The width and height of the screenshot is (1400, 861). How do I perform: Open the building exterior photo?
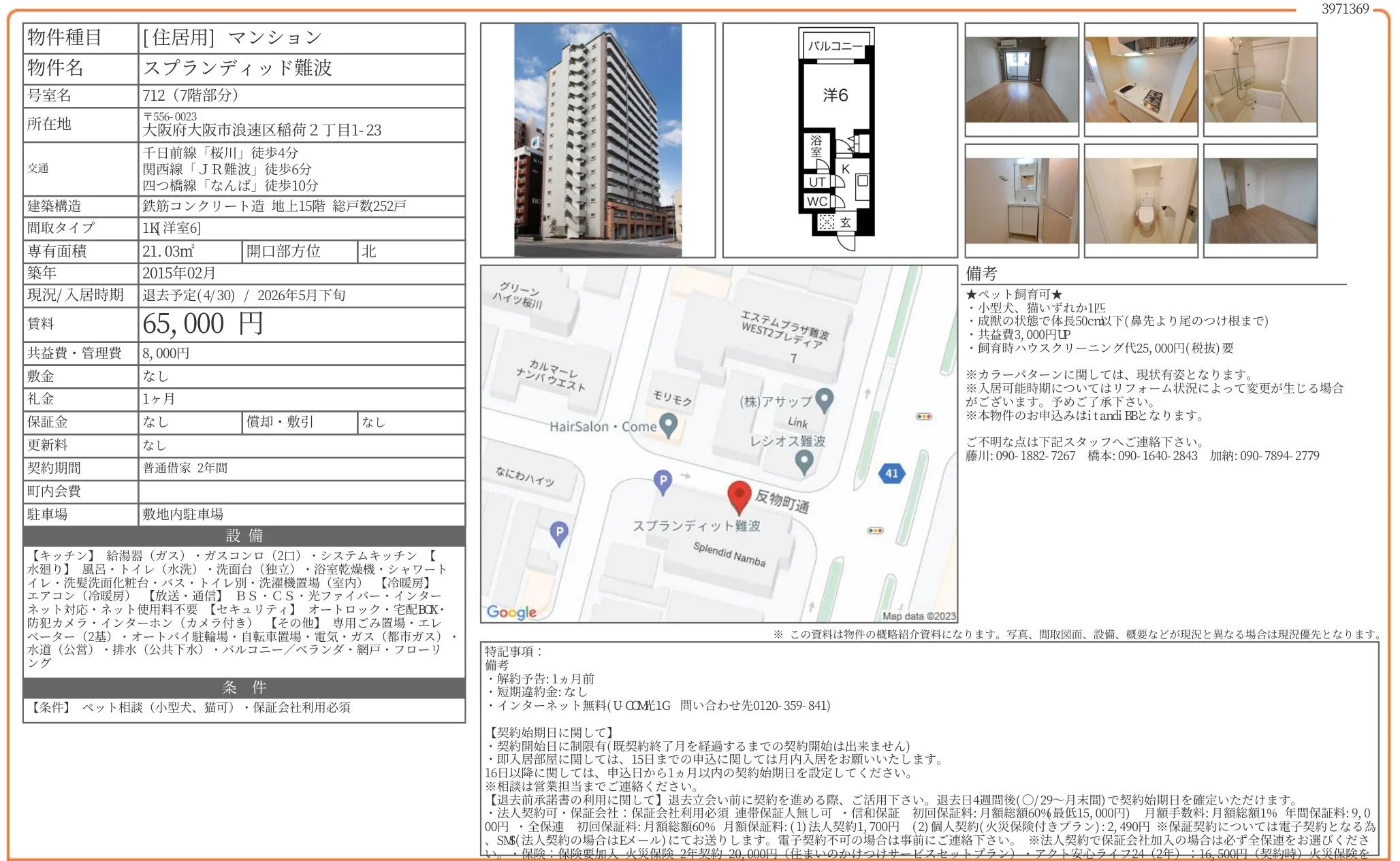pyautogui.click(x=597, y=140)
